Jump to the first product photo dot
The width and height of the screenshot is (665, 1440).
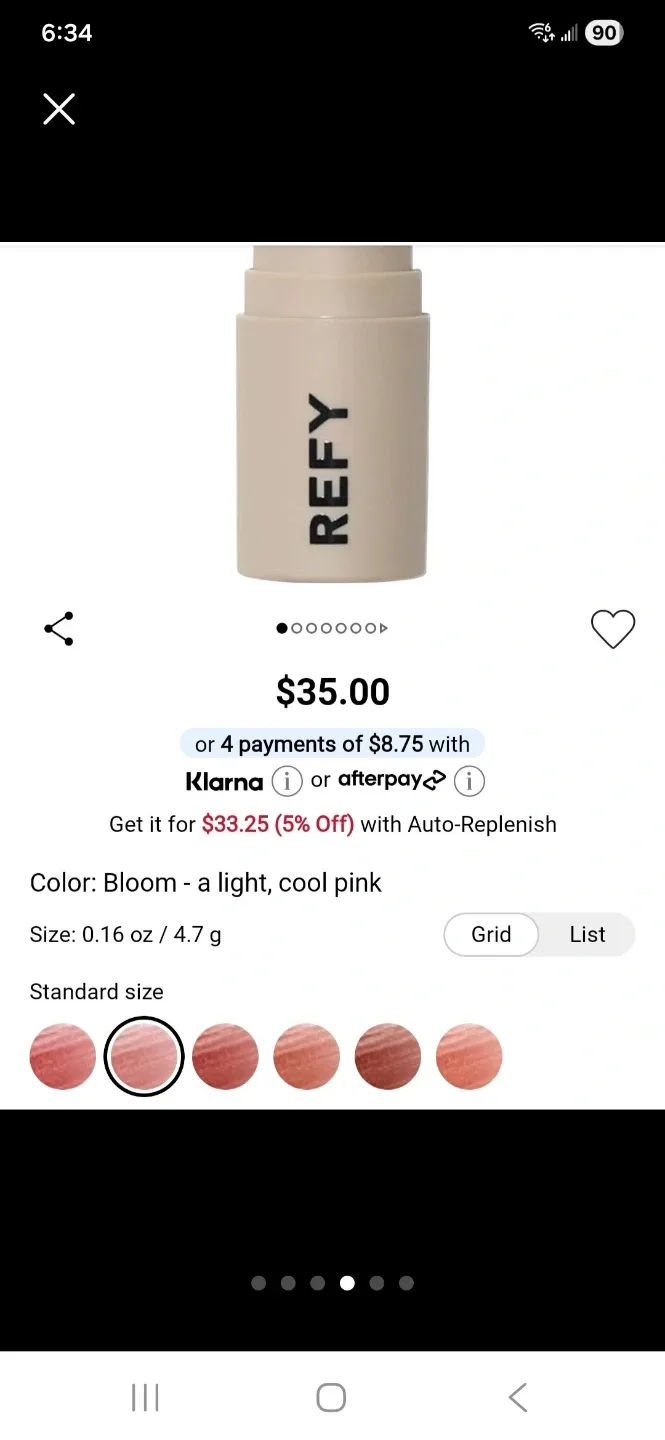coord(281,628)
